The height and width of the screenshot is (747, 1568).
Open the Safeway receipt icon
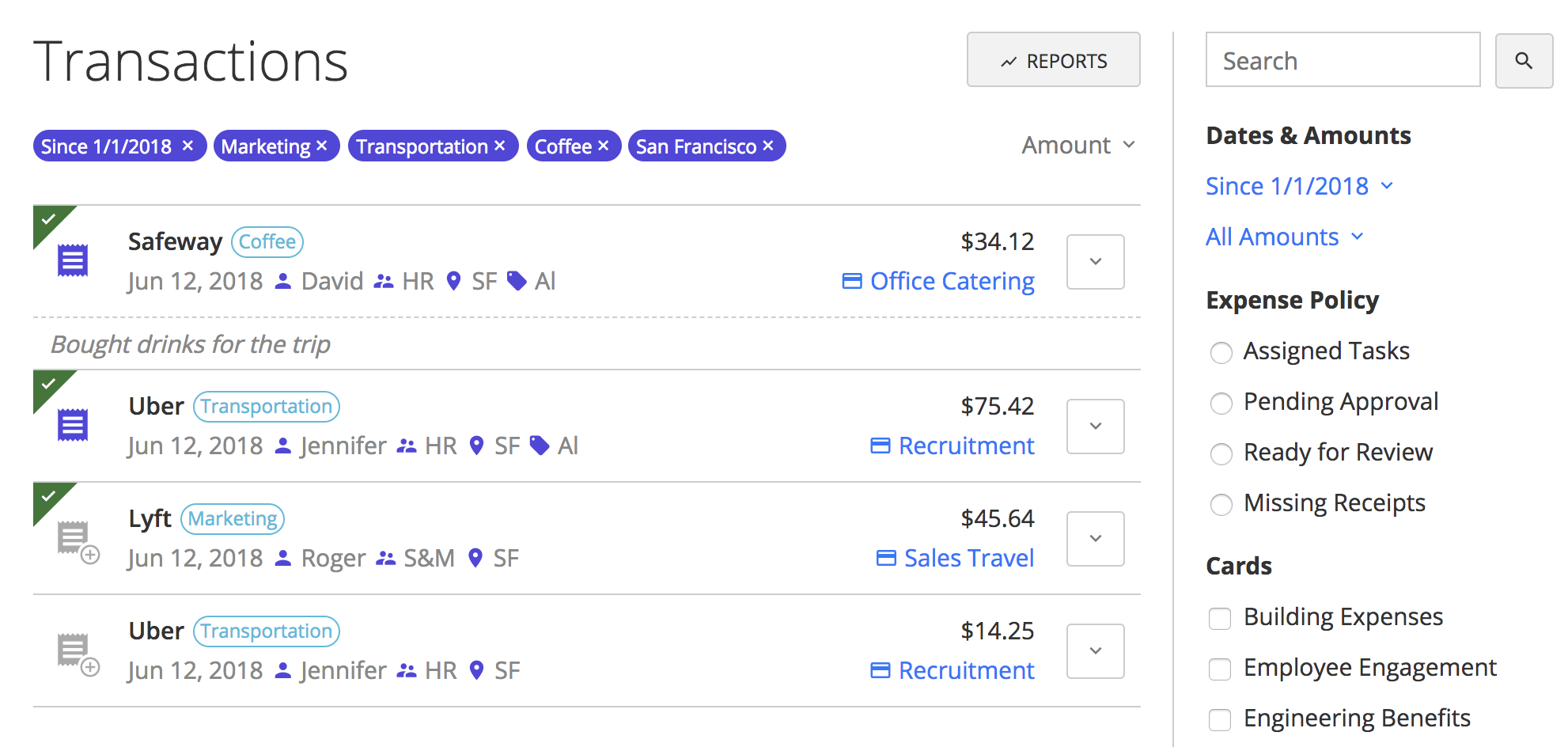click(x=73, y=260)
